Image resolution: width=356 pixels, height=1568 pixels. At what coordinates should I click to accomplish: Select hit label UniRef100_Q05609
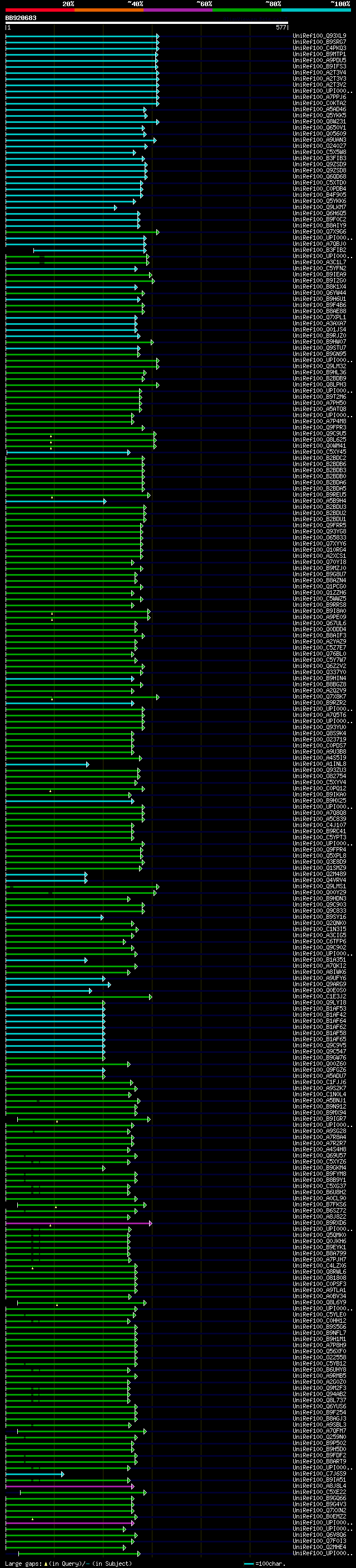[319, 134]
